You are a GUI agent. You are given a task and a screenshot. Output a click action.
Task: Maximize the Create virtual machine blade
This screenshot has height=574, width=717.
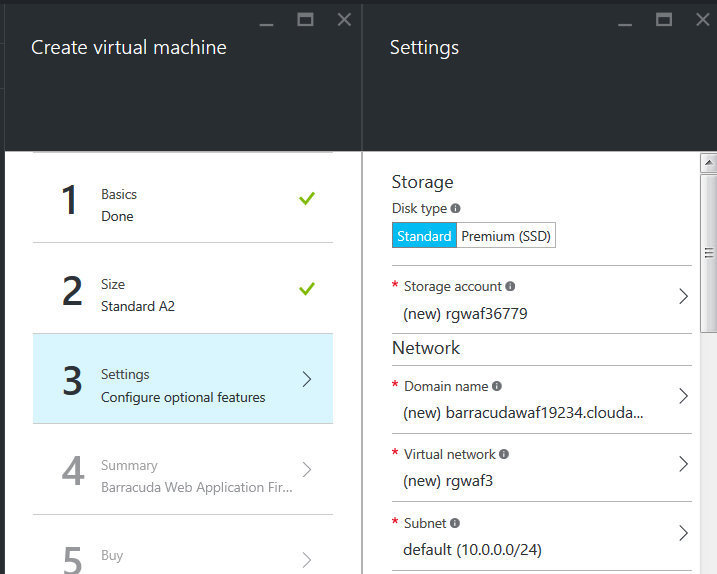(x=305, y=19)
